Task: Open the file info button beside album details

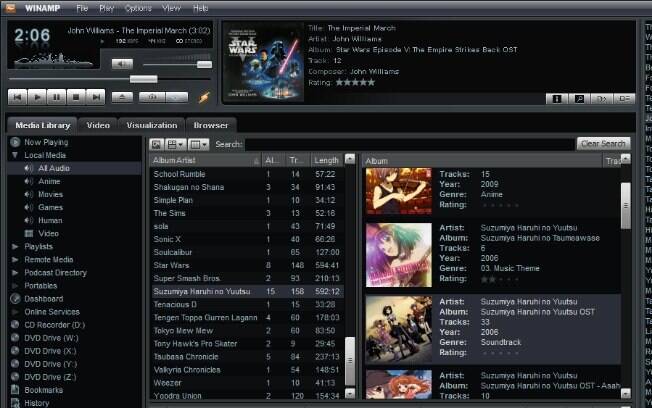Action: (557, 99)
